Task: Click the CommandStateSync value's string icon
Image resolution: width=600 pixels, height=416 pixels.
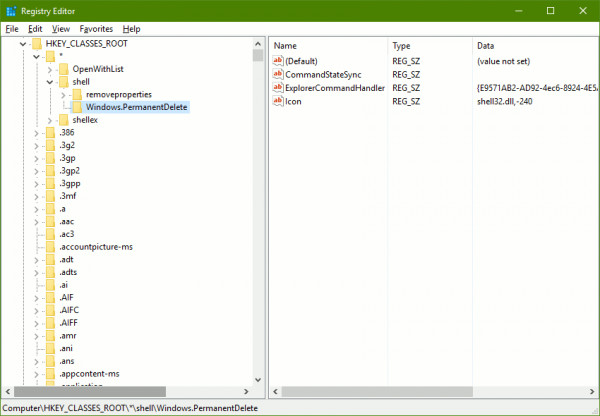Action: [x=278, y=74]
